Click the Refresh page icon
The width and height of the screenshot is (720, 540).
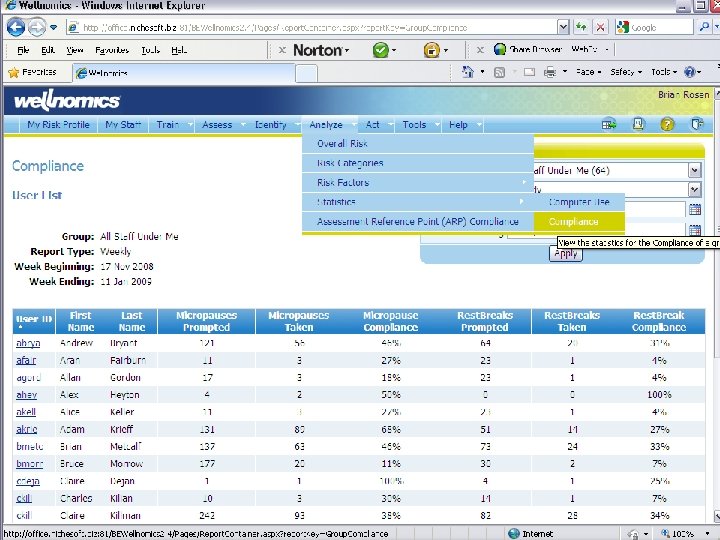pyautogui.click(x=581, y=27)
